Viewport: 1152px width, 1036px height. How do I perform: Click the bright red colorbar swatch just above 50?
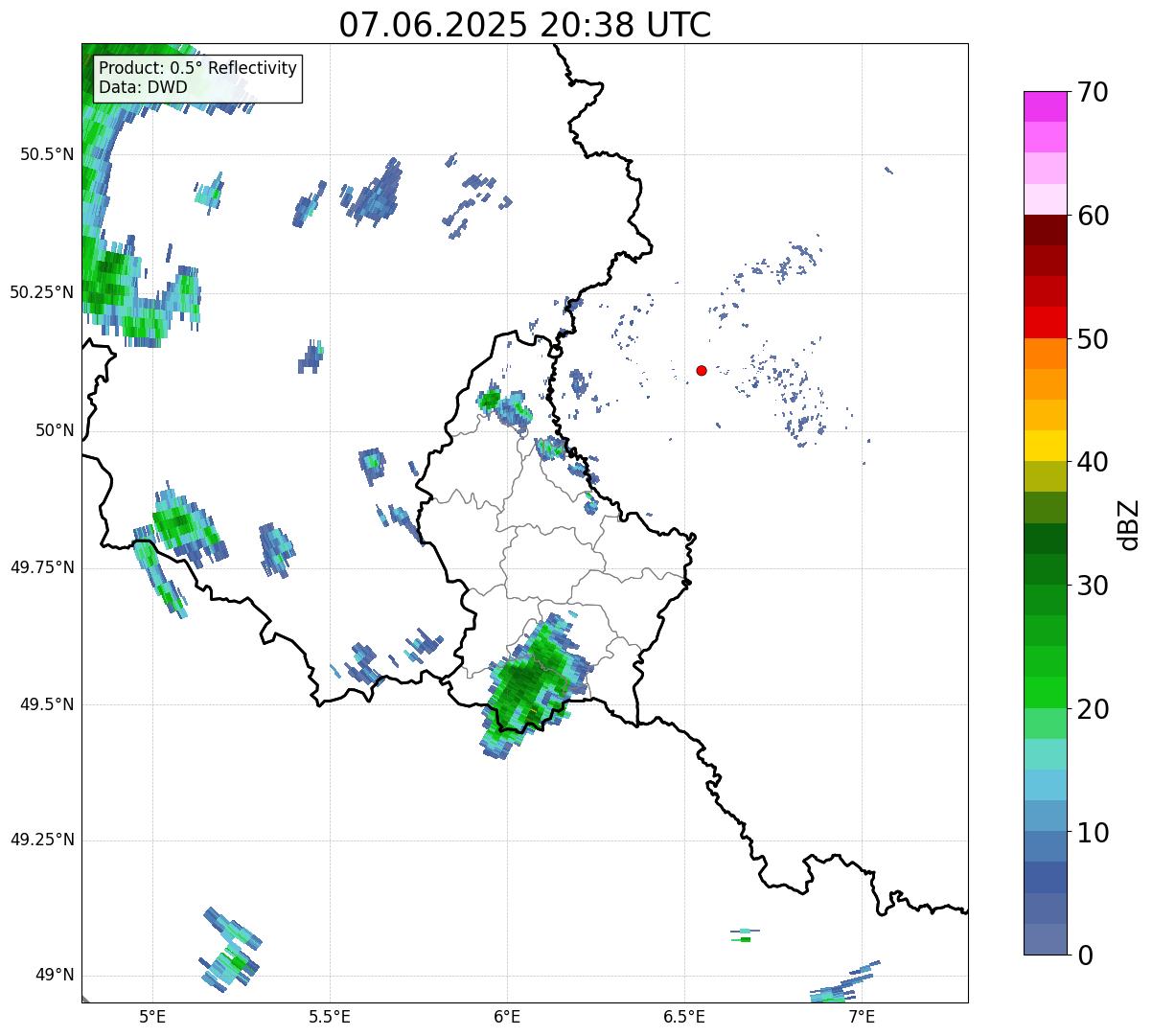coord(1045,323)
